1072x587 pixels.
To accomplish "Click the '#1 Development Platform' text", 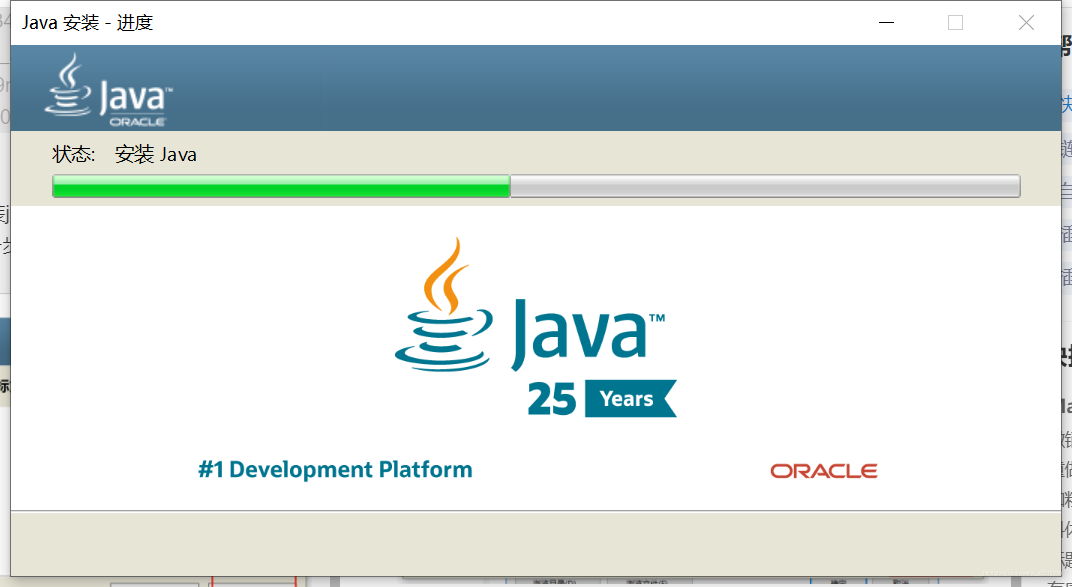I will [x=335, y=469].
